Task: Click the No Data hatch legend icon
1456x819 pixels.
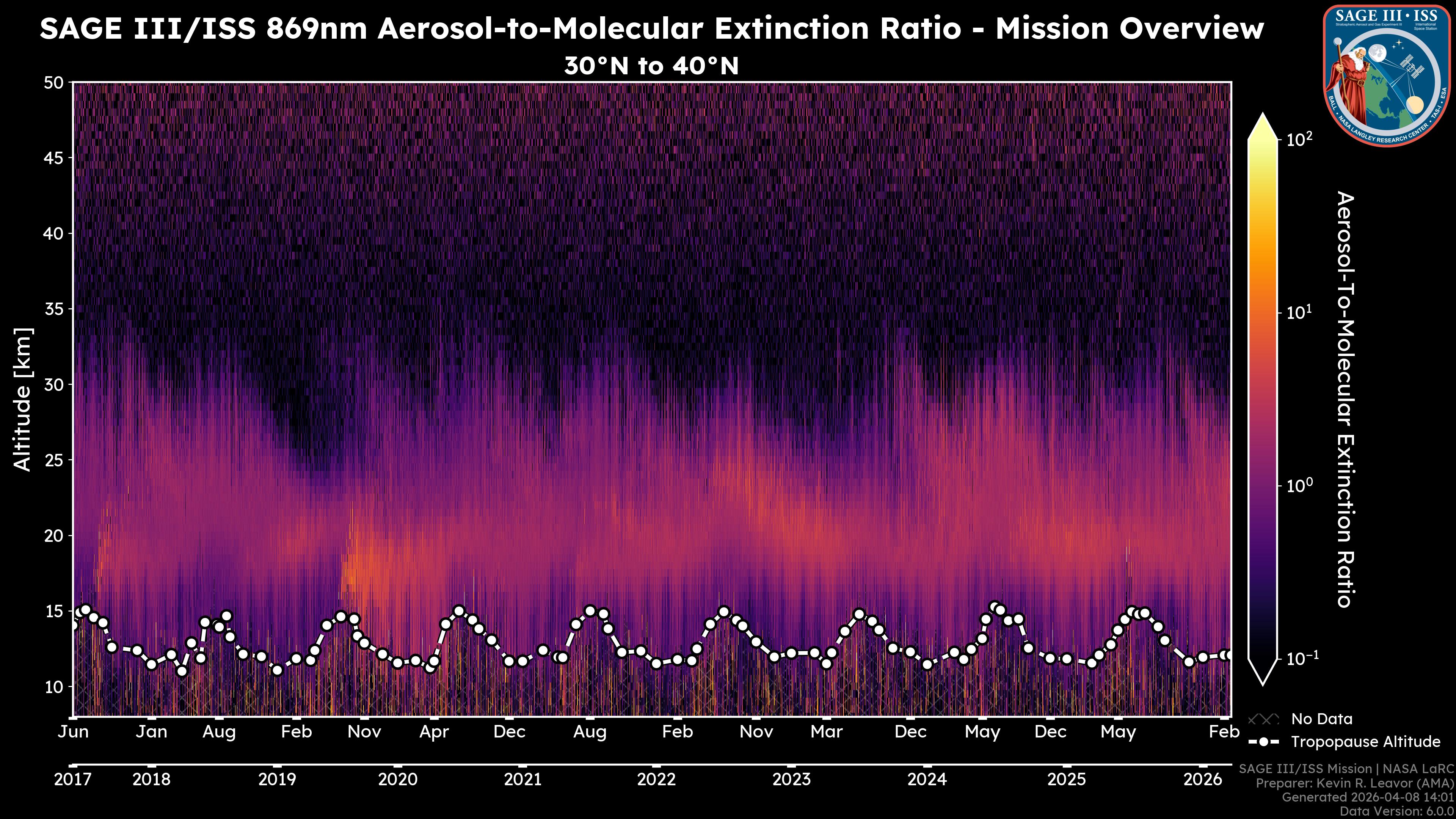Action: point(1263,719)
